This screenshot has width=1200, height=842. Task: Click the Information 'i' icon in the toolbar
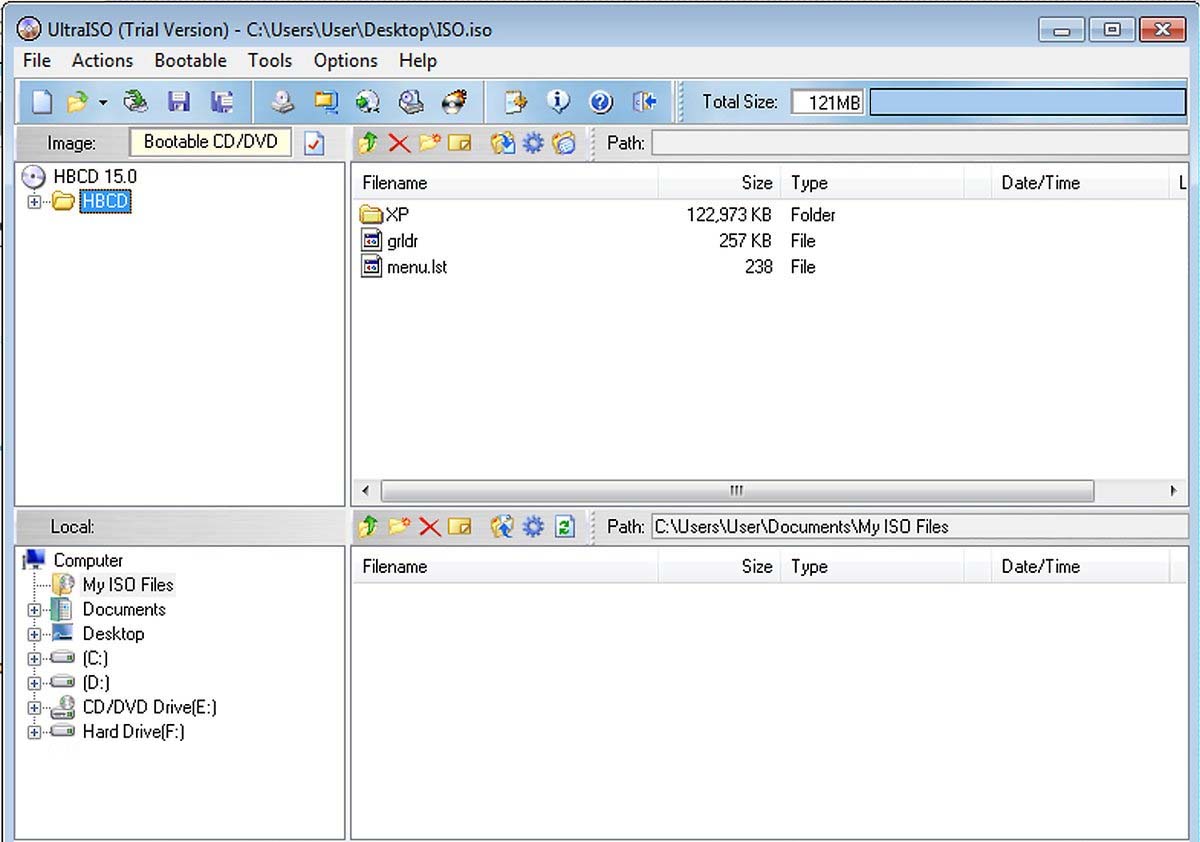pos(558,102)
